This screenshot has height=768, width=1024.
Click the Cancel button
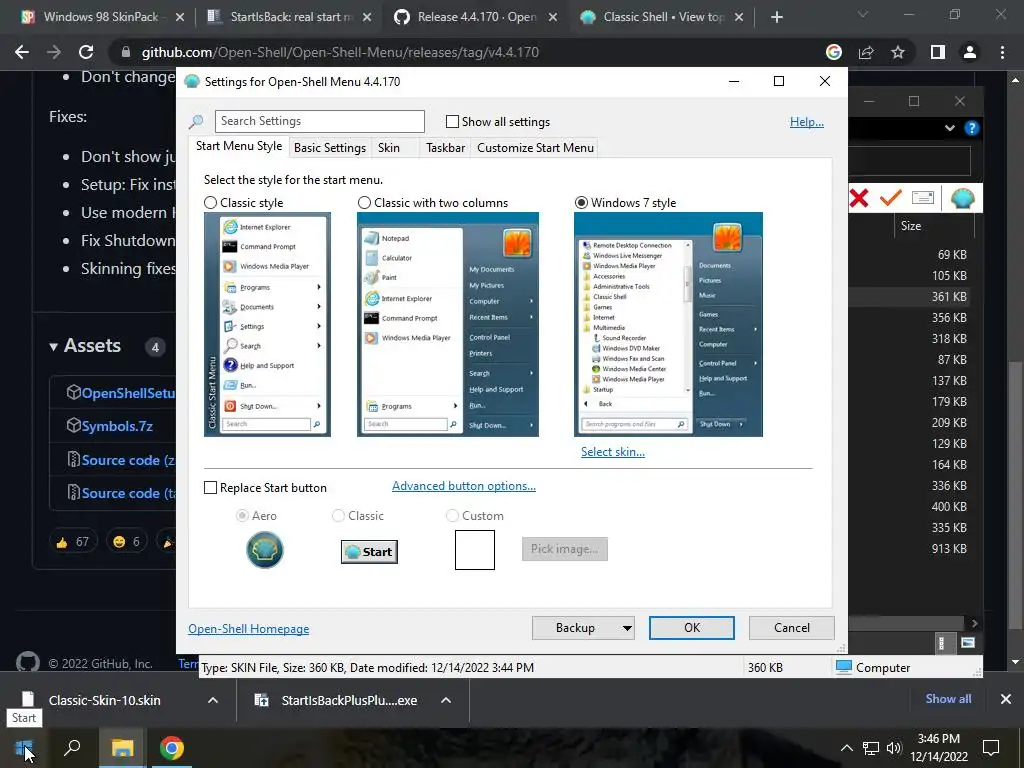pos(792,628)
